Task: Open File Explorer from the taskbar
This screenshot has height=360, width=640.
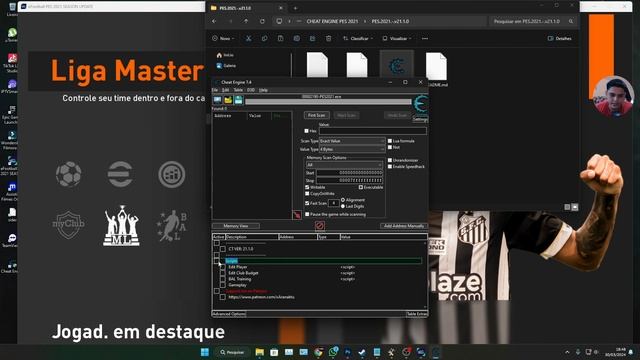Action: pos(260,352)
